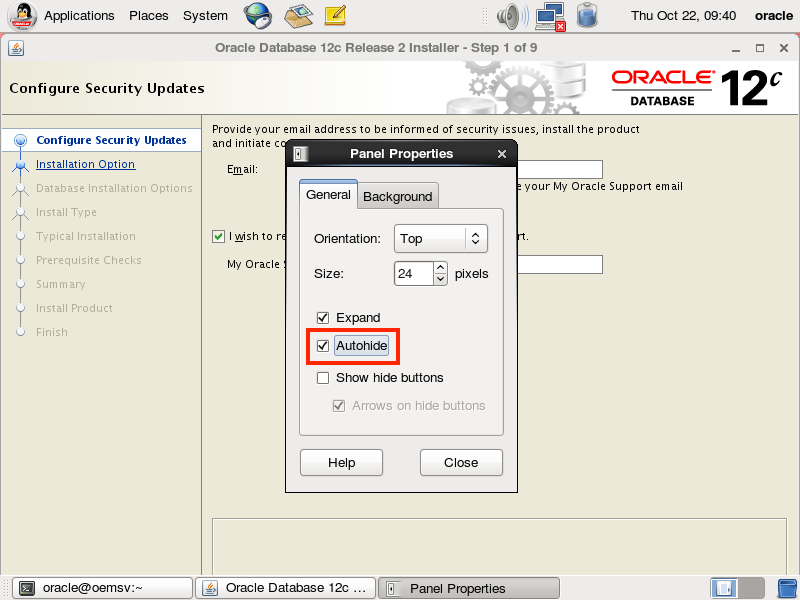800x600 pixels.
Task: Click the Size field showing 24
Action: [x=414, y=273]
